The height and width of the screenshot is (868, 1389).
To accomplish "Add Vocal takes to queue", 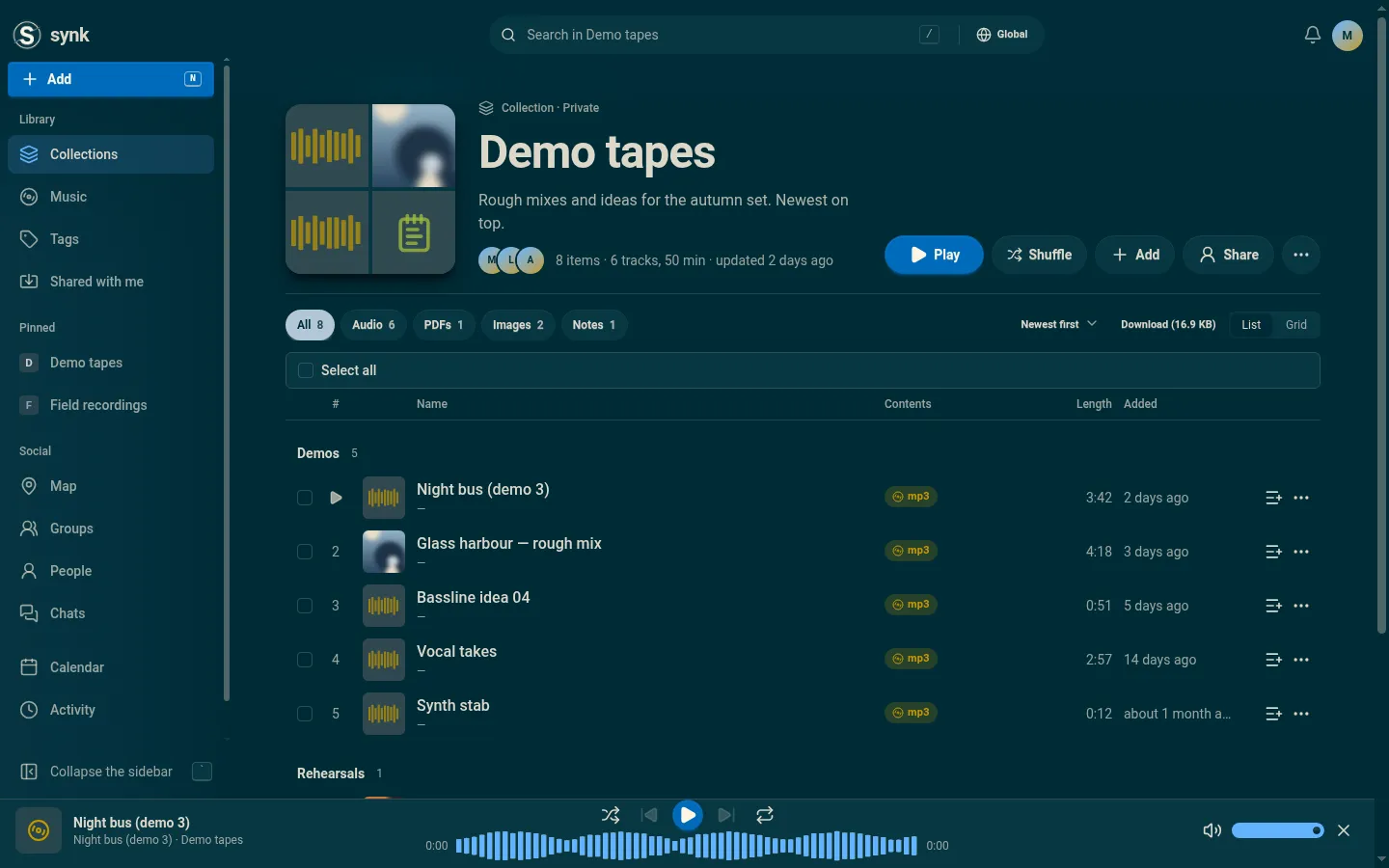I will pos(1273,660).
